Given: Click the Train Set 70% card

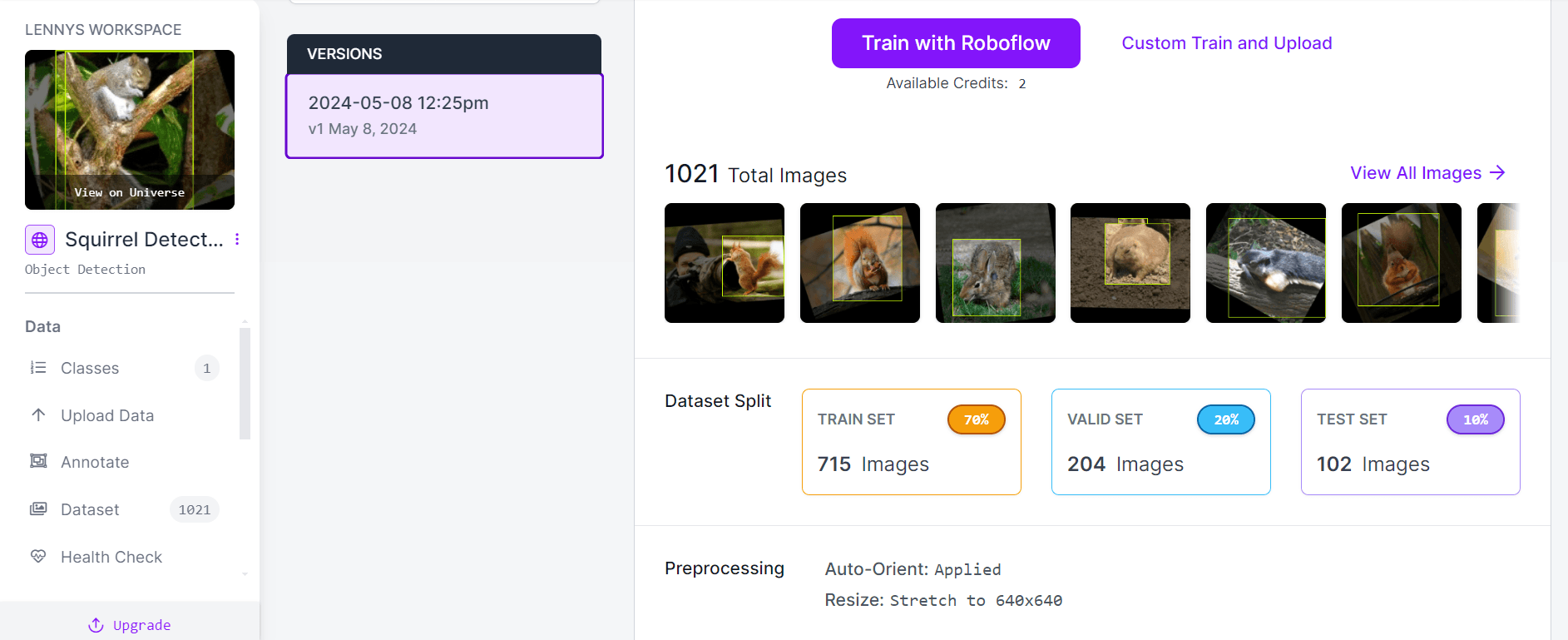Looking at the screenshot, I should (x=912, y=442).
